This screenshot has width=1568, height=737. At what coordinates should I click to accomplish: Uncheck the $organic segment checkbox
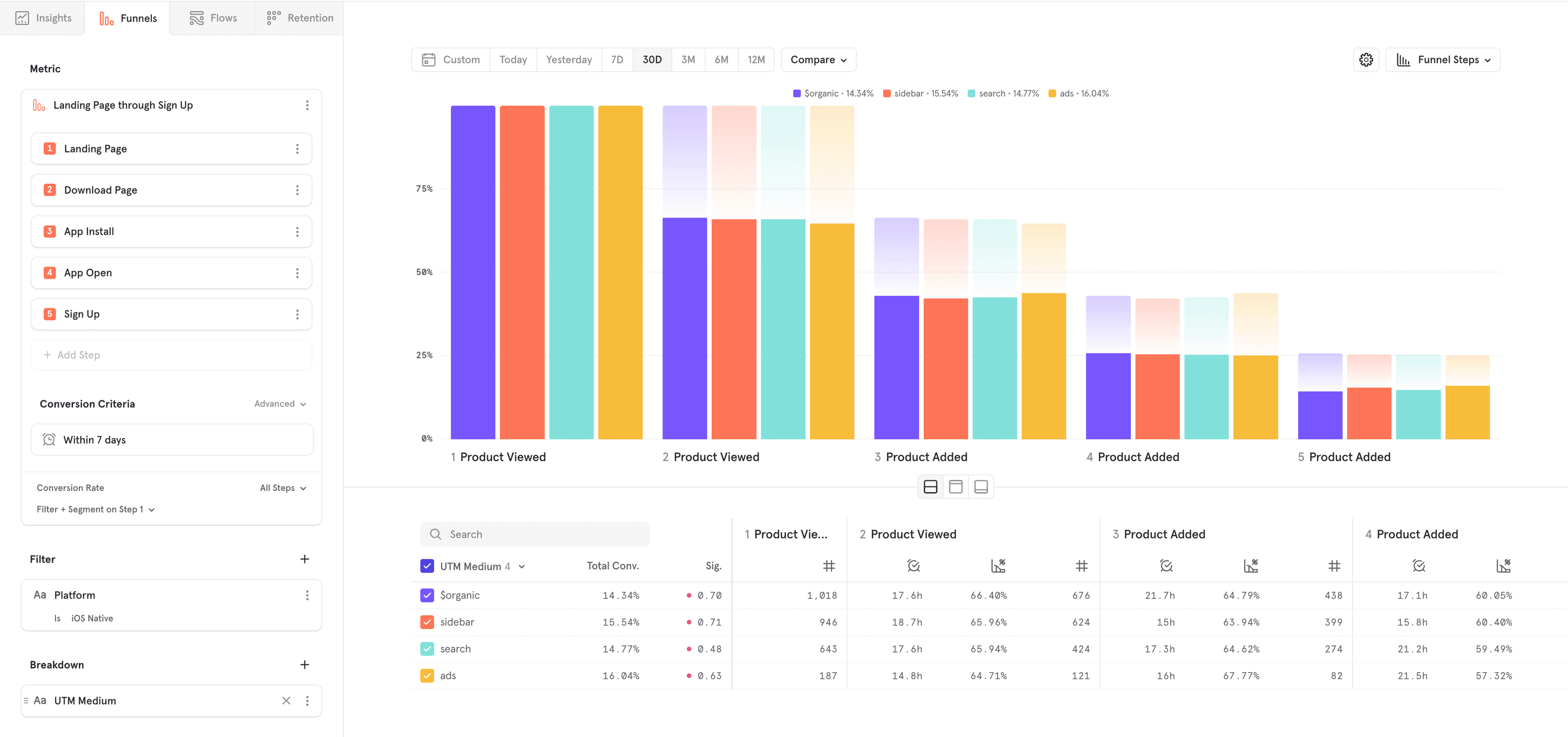(x=427, y=595)
